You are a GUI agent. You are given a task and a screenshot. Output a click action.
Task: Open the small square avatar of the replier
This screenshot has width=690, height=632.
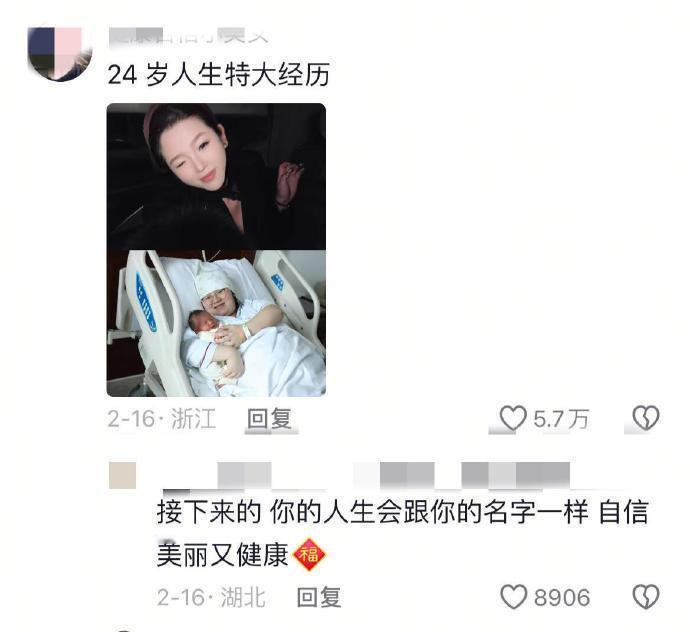122,475
